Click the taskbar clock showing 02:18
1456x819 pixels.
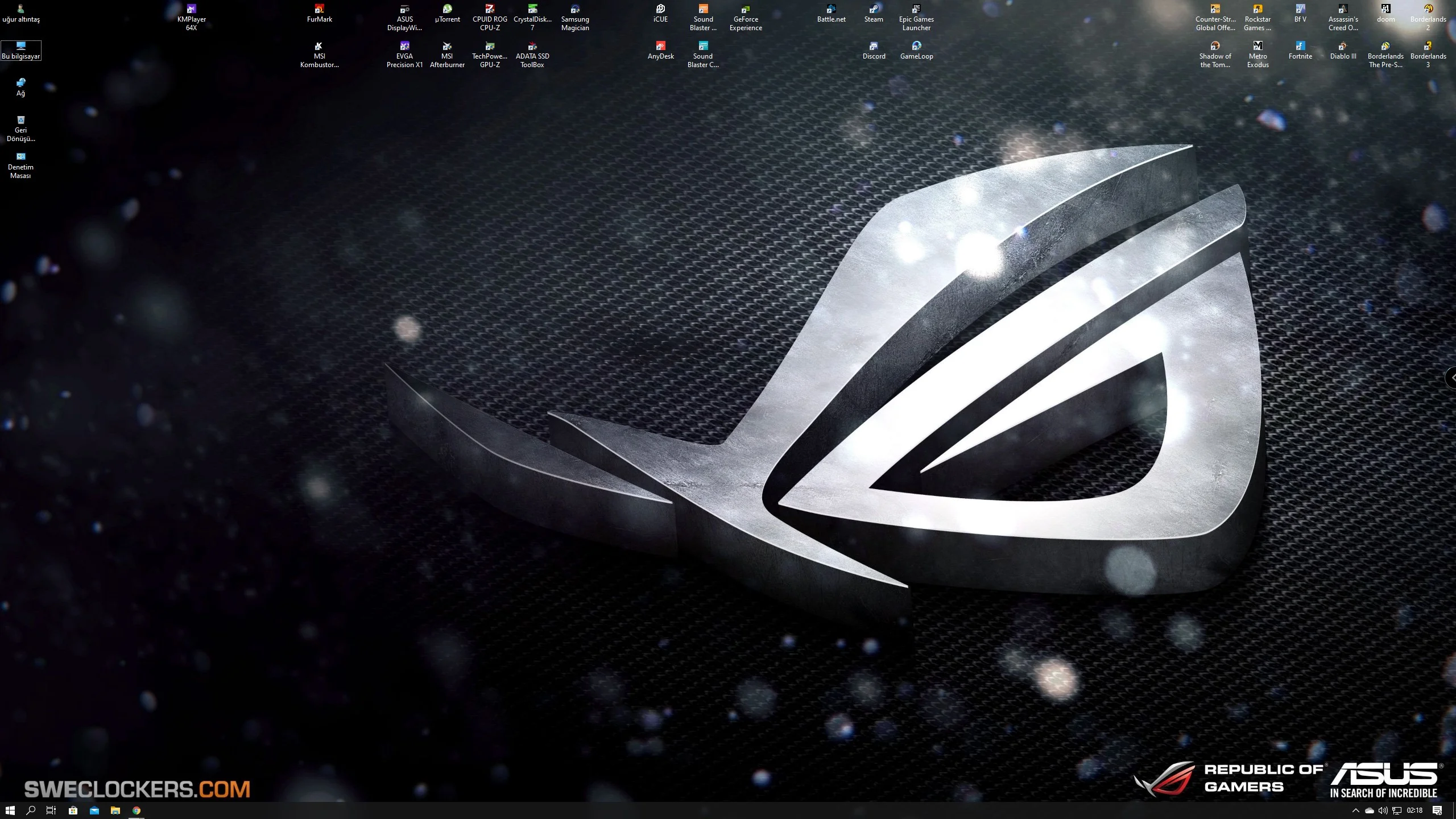[x=1414, y=810]
